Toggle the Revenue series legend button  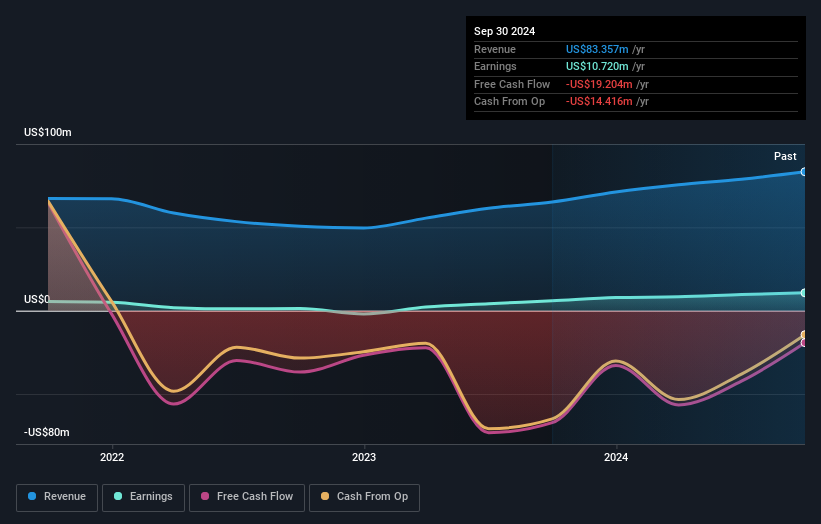[x=57, y=497]
